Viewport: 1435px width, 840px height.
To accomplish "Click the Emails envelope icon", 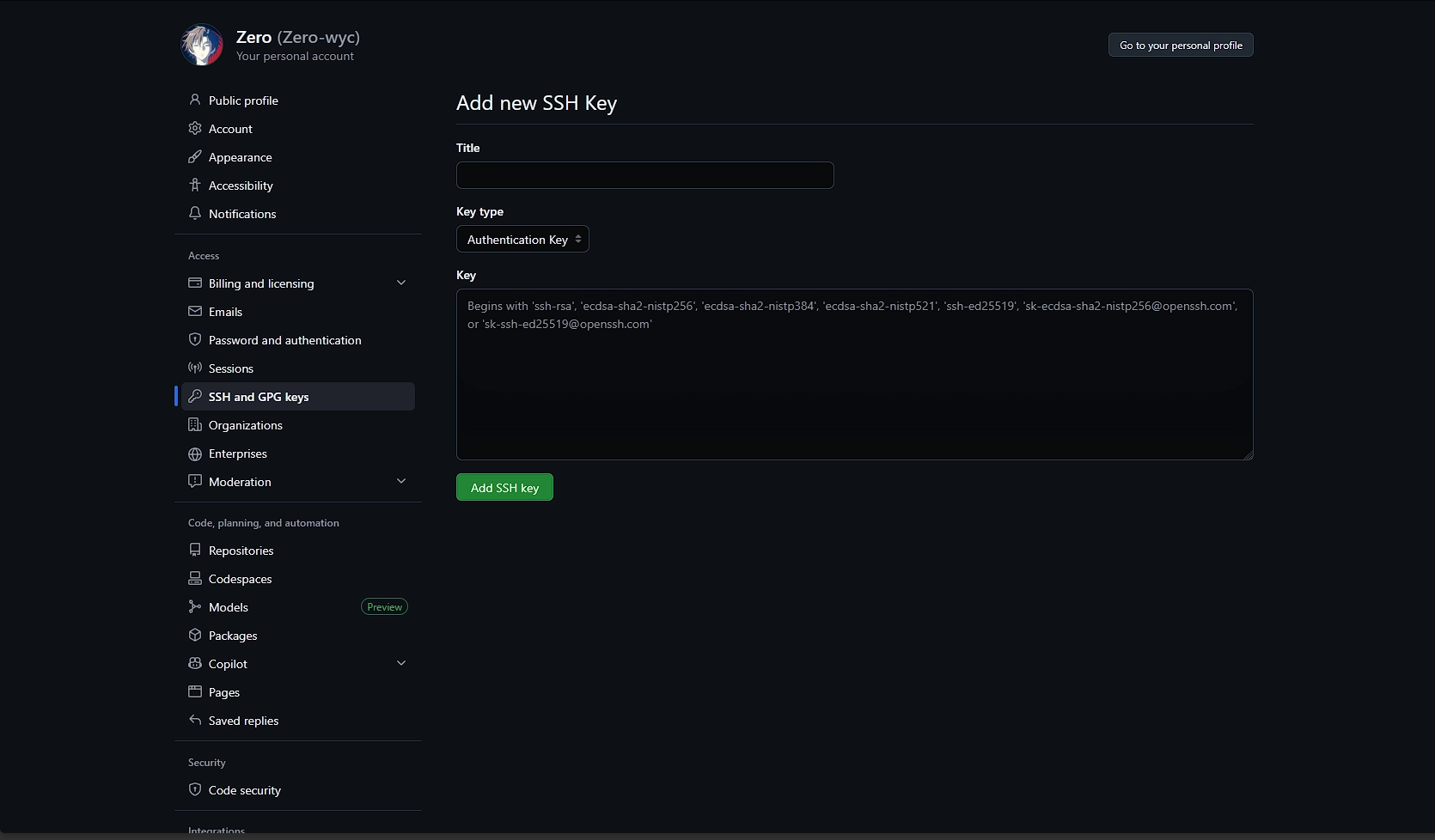I will point(195,312).
